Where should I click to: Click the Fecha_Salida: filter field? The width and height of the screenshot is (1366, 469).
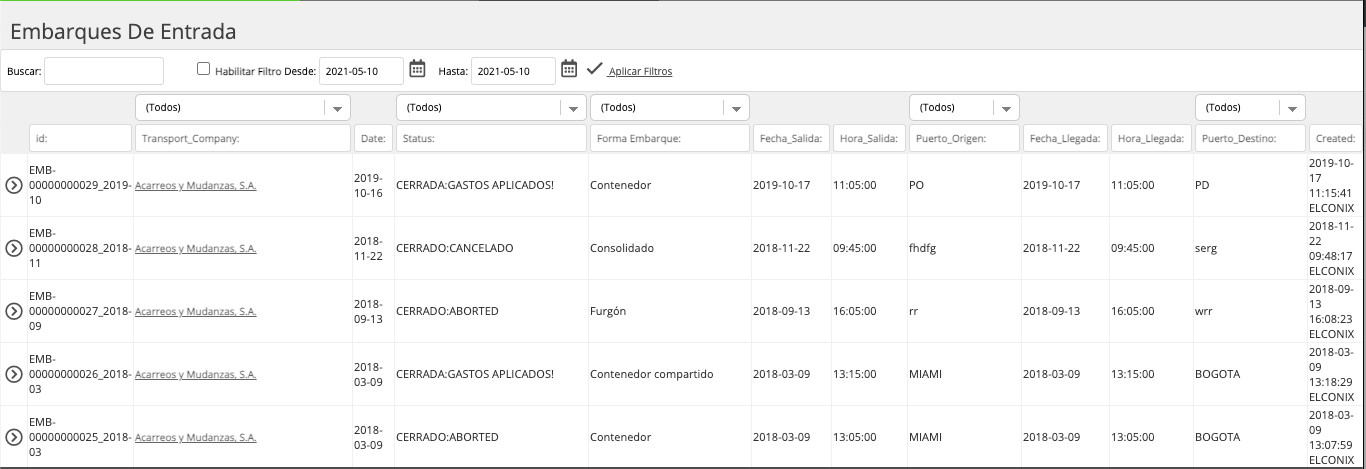791,138
